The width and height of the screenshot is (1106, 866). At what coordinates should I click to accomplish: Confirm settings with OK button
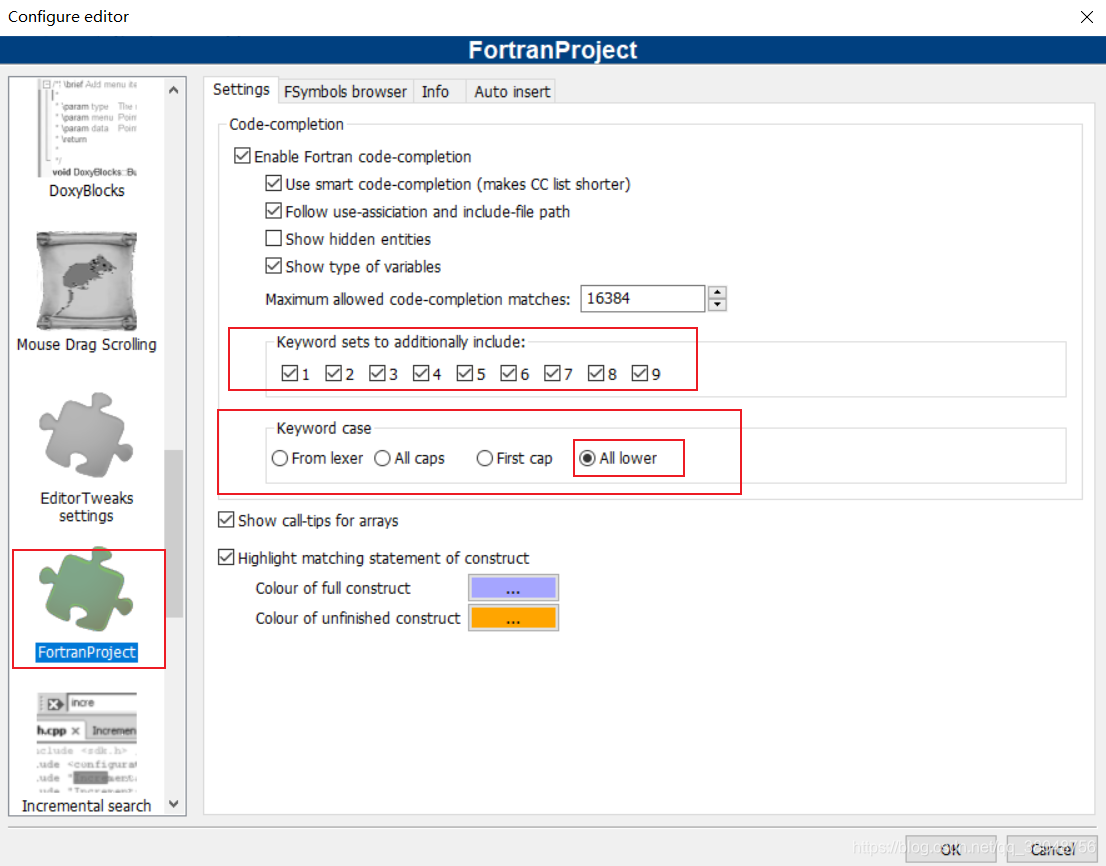point(950,849)
